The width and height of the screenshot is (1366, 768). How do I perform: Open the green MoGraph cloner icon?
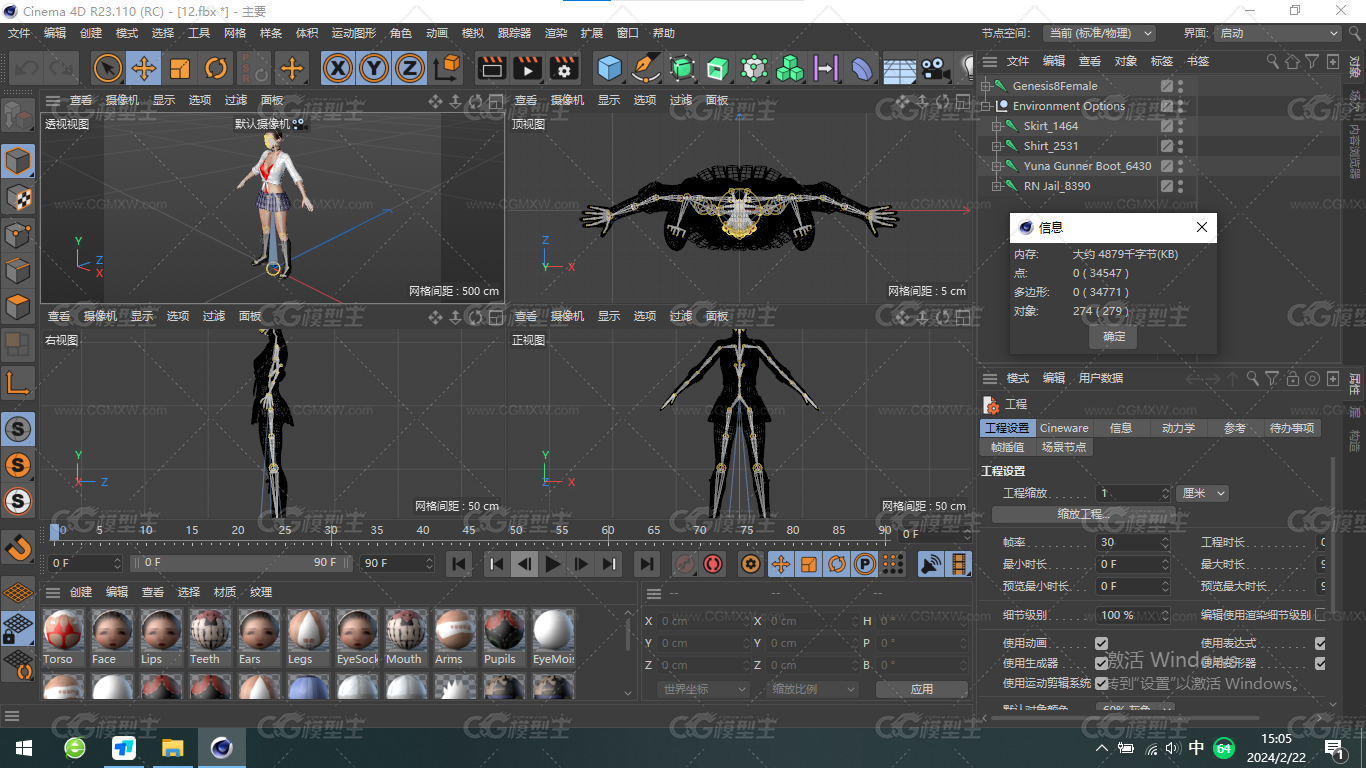pyautogui.click(x=790, y=68)
